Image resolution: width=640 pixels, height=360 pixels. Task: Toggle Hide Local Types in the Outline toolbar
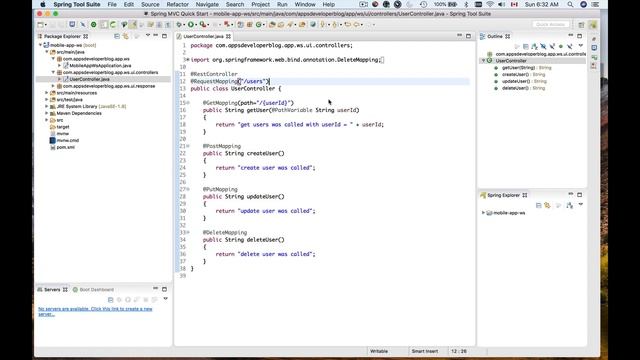(x=570, y=47)
